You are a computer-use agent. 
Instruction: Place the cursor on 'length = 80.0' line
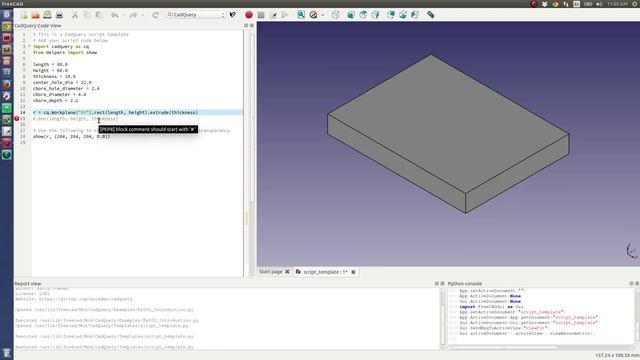point(50,64)
